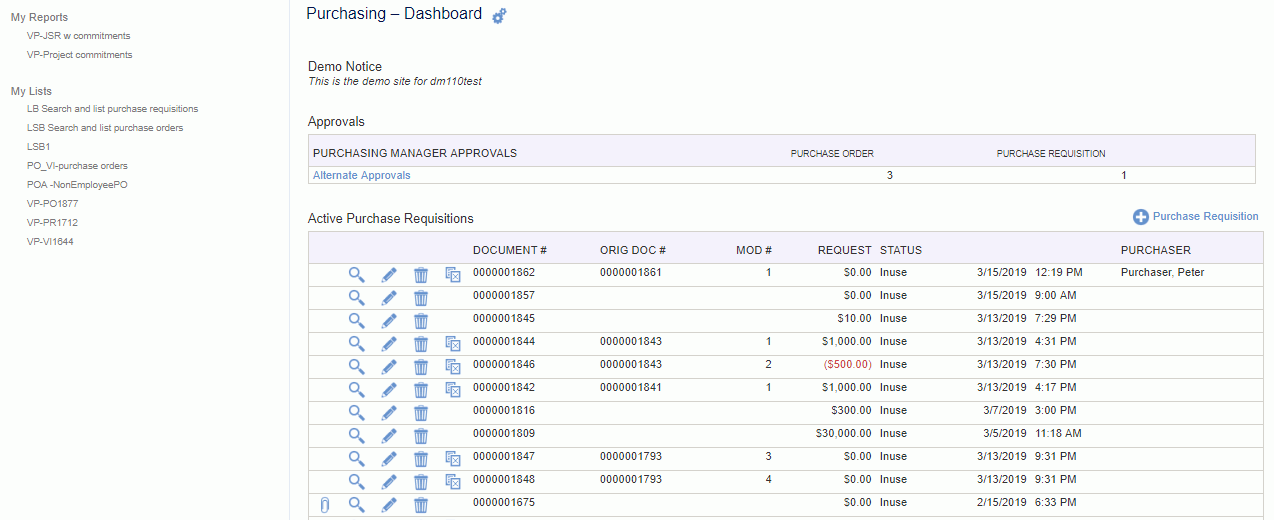Screen dimensions: 1274x520
Task: Open the dashboard settings gear icon
Action: coord(499,16)
